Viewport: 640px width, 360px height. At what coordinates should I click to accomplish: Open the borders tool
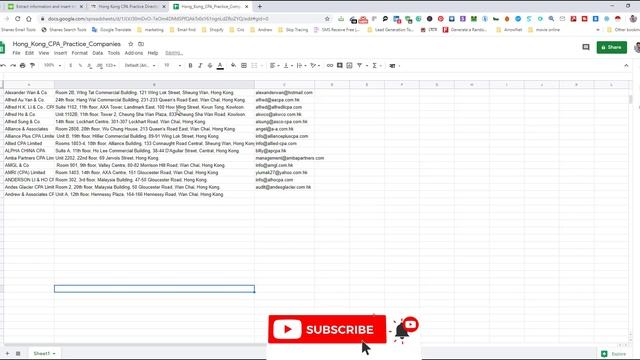(x=244, y=66)
